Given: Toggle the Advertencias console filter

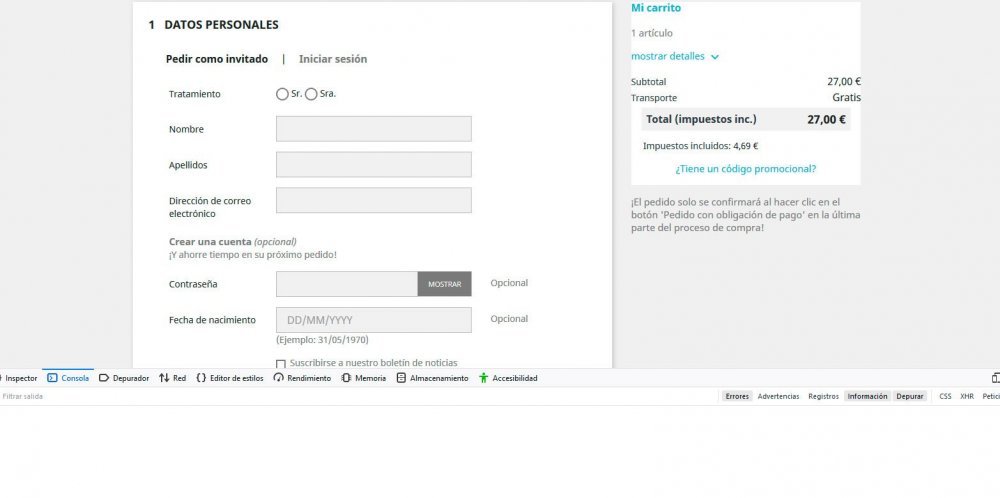Looking at the screenshot, I should pos(778,397).
